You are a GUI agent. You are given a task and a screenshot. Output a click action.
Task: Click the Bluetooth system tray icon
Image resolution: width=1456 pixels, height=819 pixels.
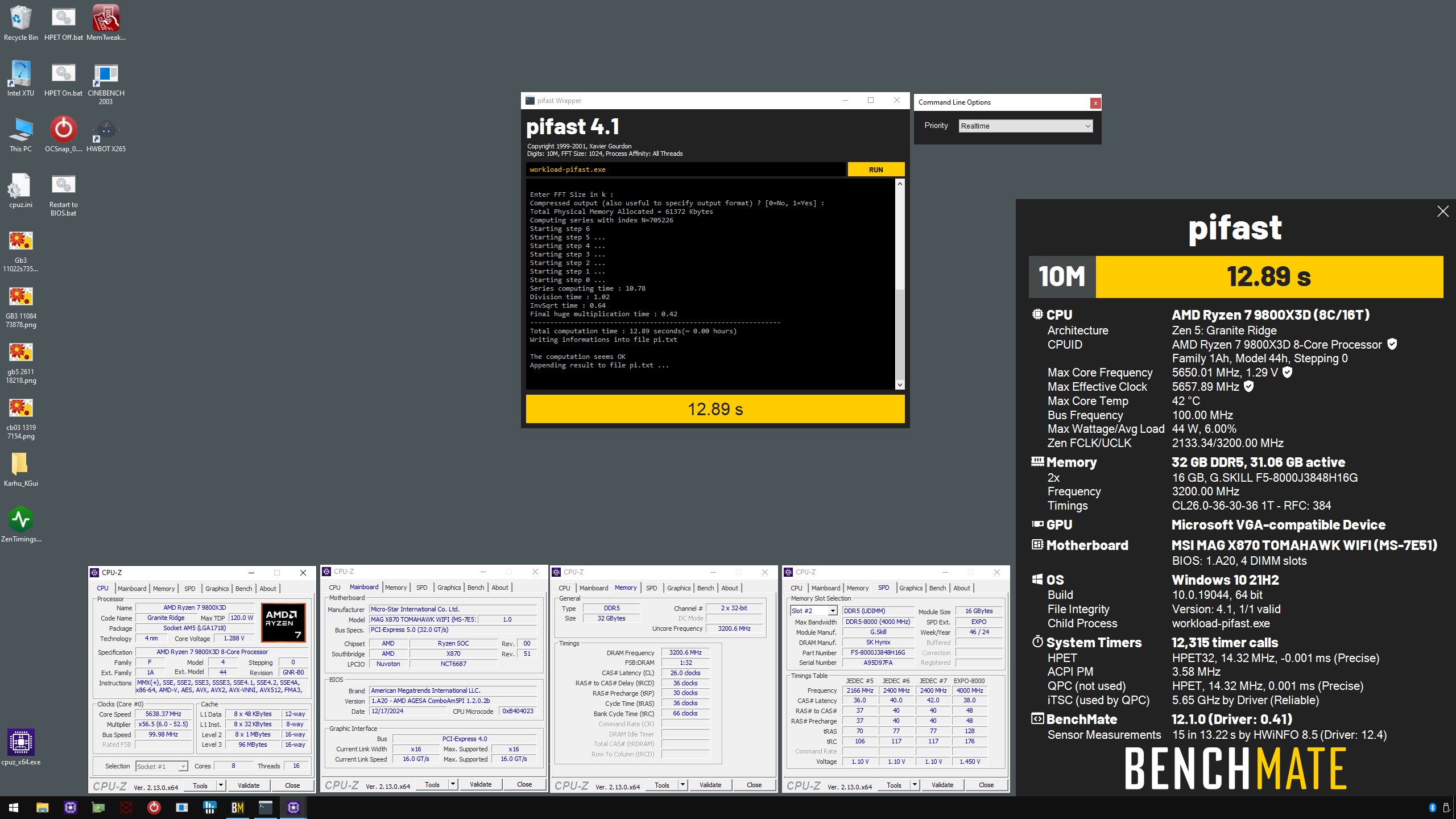pyautogui.click(x=1432, y=808)
